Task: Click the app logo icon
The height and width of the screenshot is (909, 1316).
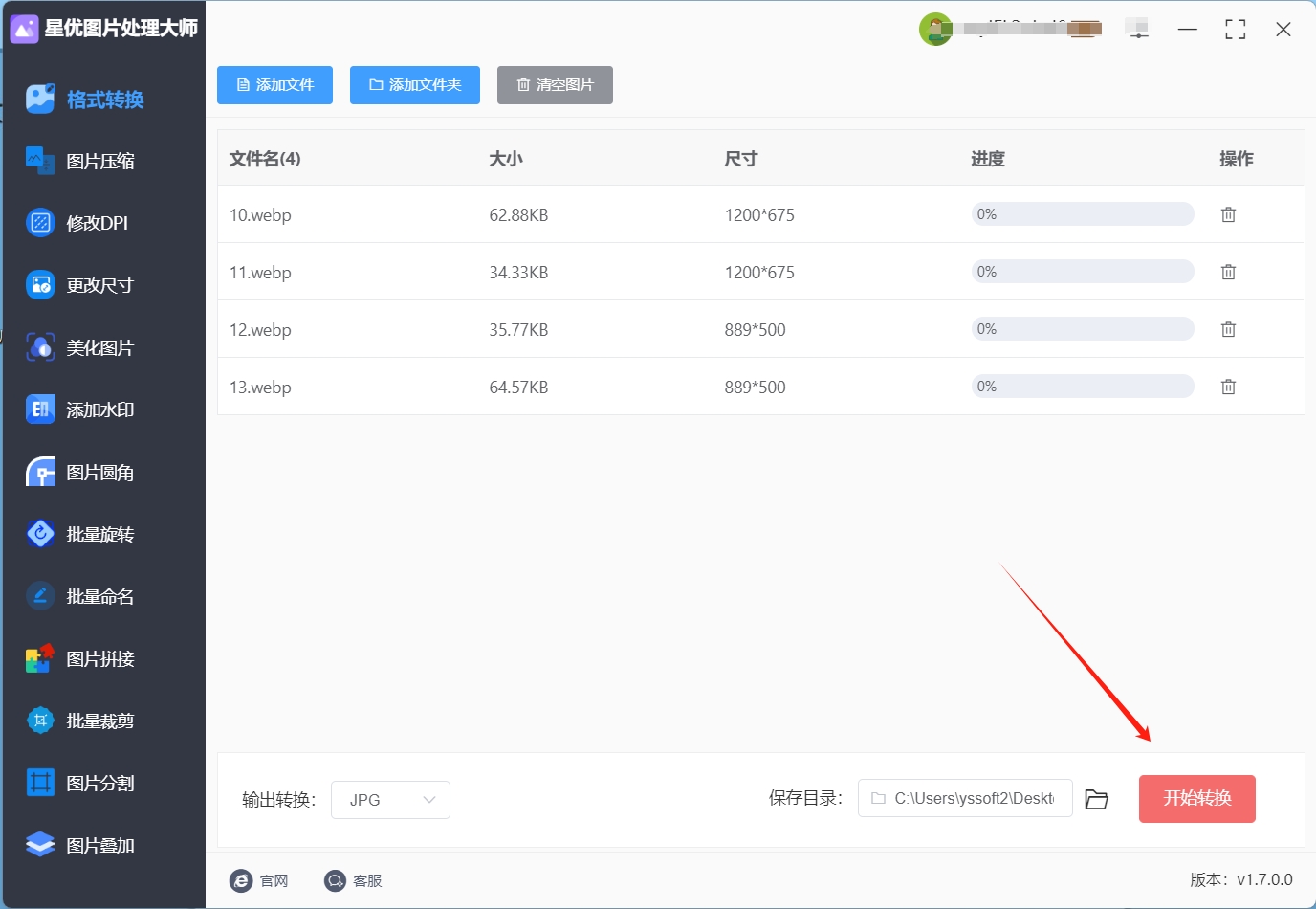Action: (x=24, y=29)
